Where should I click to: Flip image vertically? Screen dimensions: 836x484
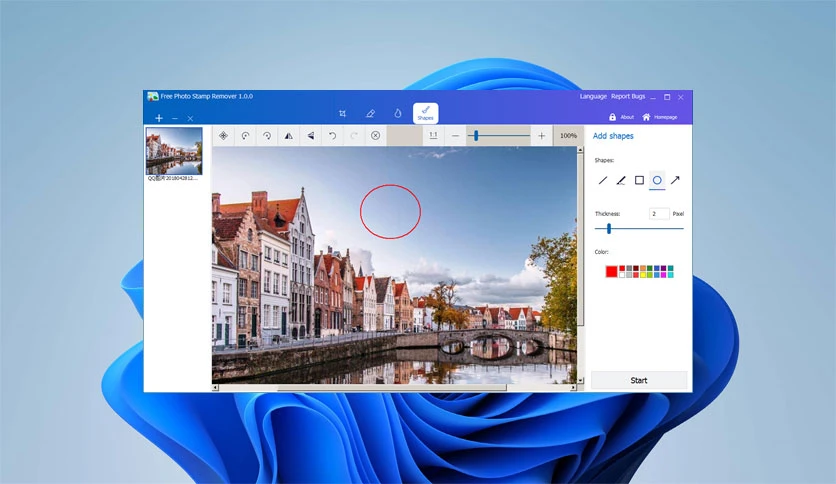click(310, 136)
